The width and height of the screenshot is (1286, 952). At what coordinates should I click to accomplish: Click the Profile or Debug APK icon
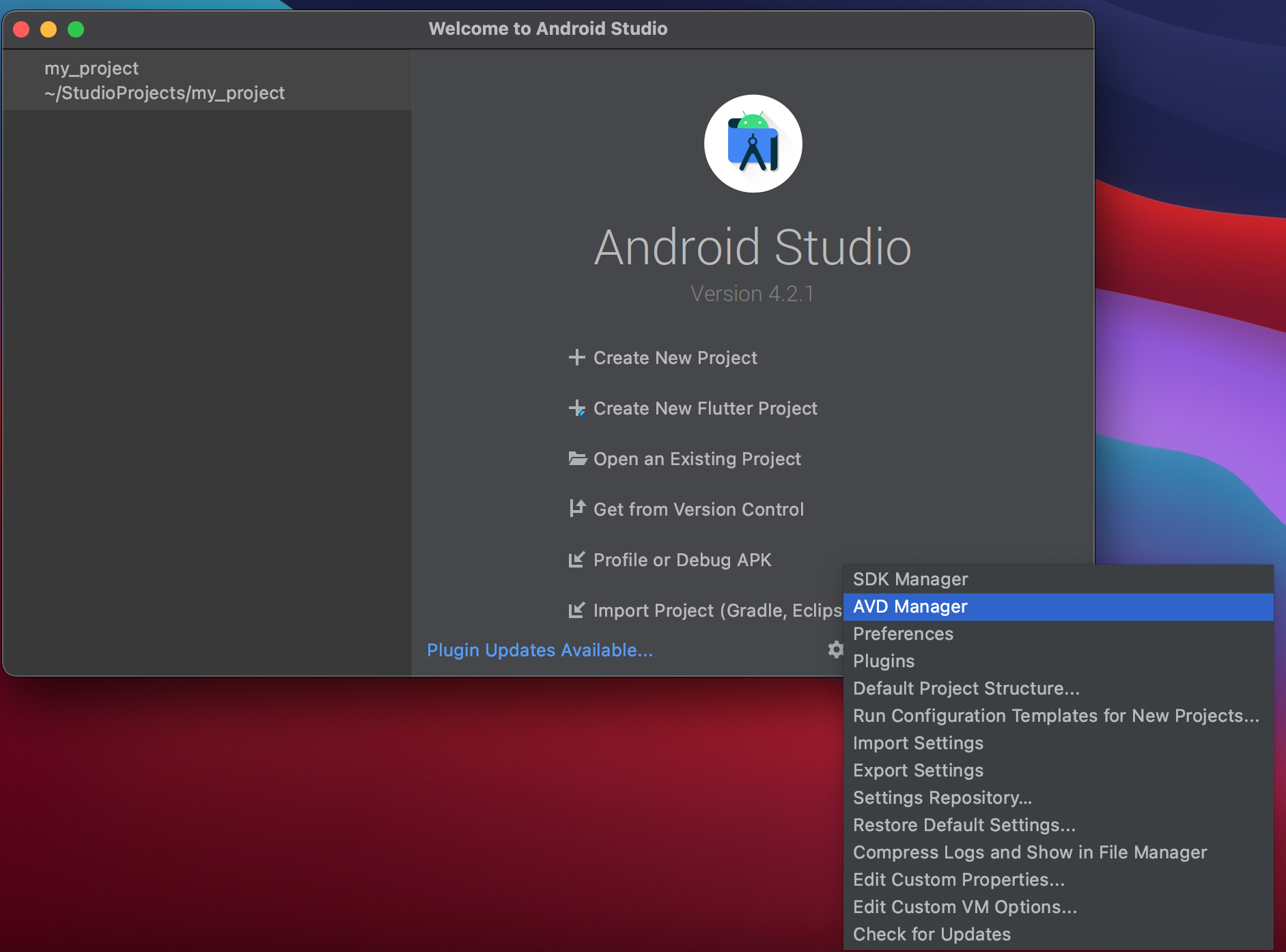click(x=577, y=559)
